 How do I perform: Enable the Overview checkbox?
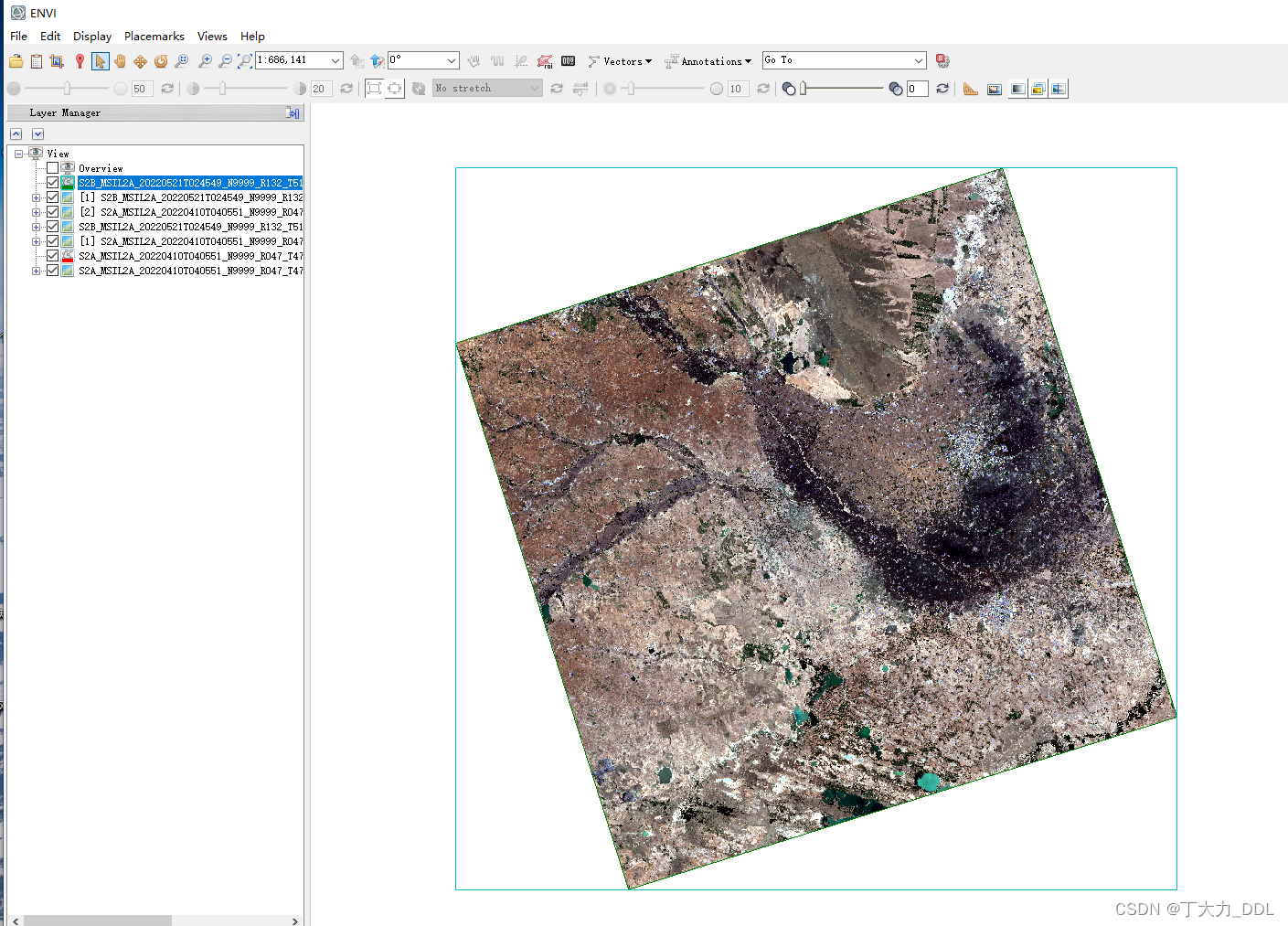[x=52, y=168]
